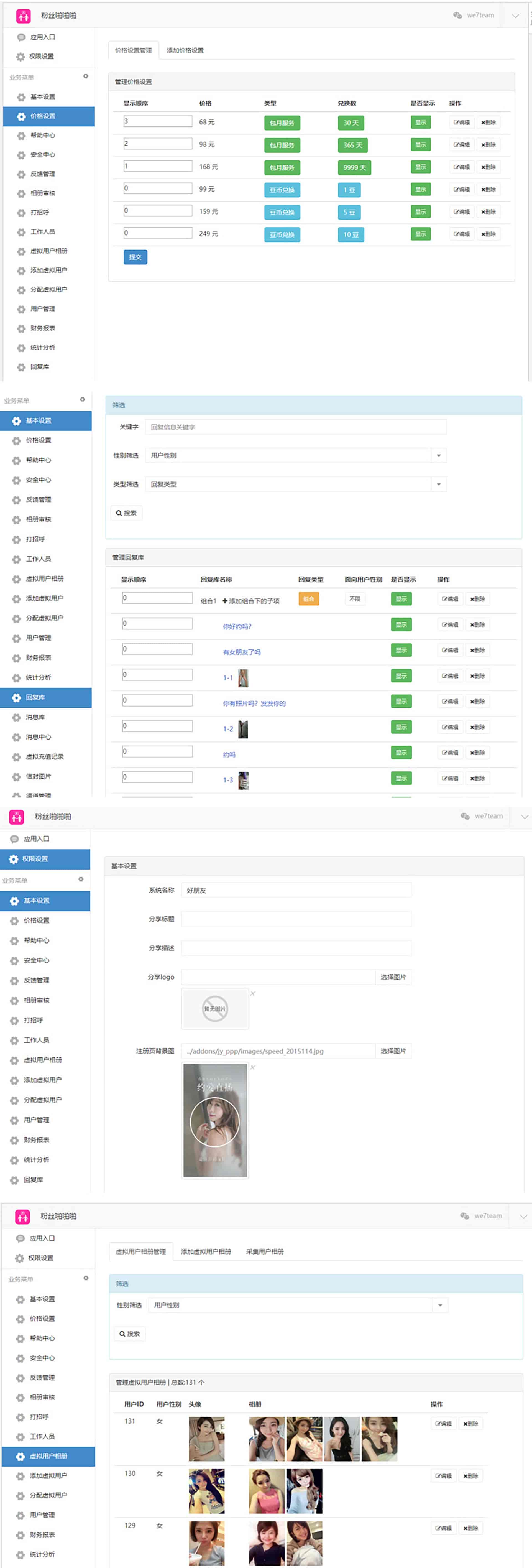Delete the 9999 天 price row
This screenshot has height=1568, width=532.
pos(488,167)
